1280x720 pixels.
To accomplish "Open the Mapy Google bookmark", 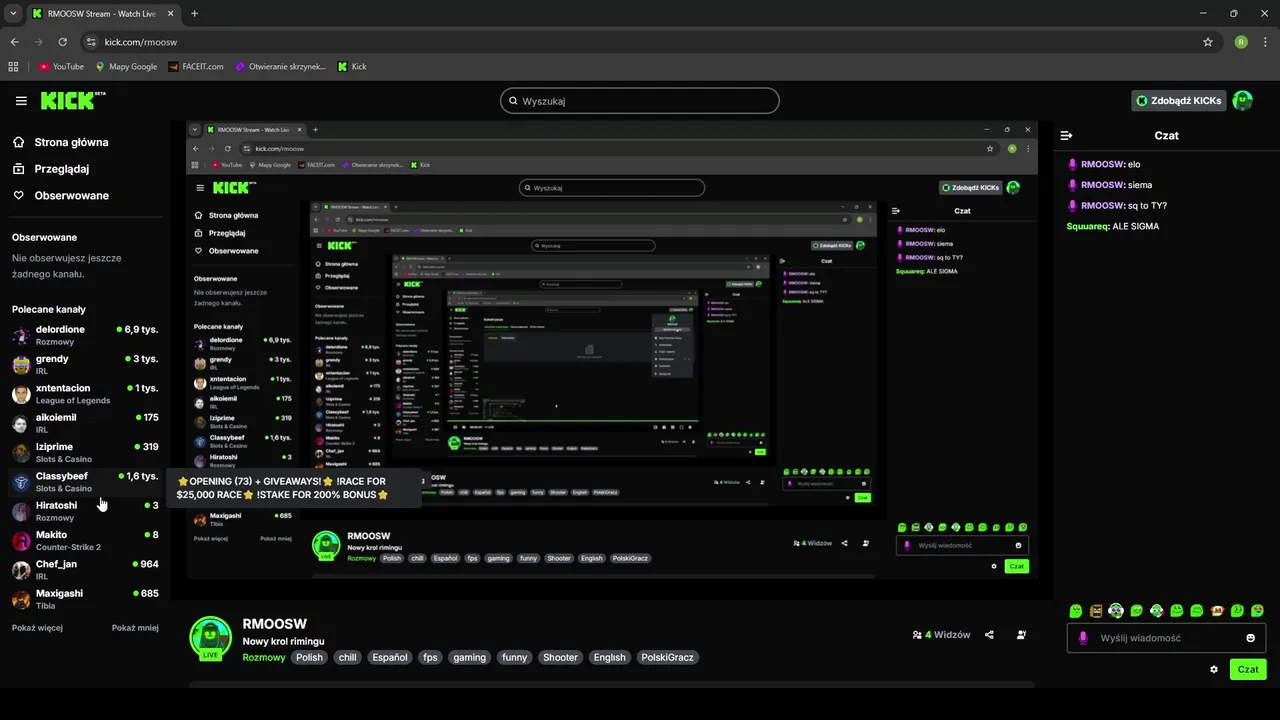I will pyautogui.click(x=127, y=67).
